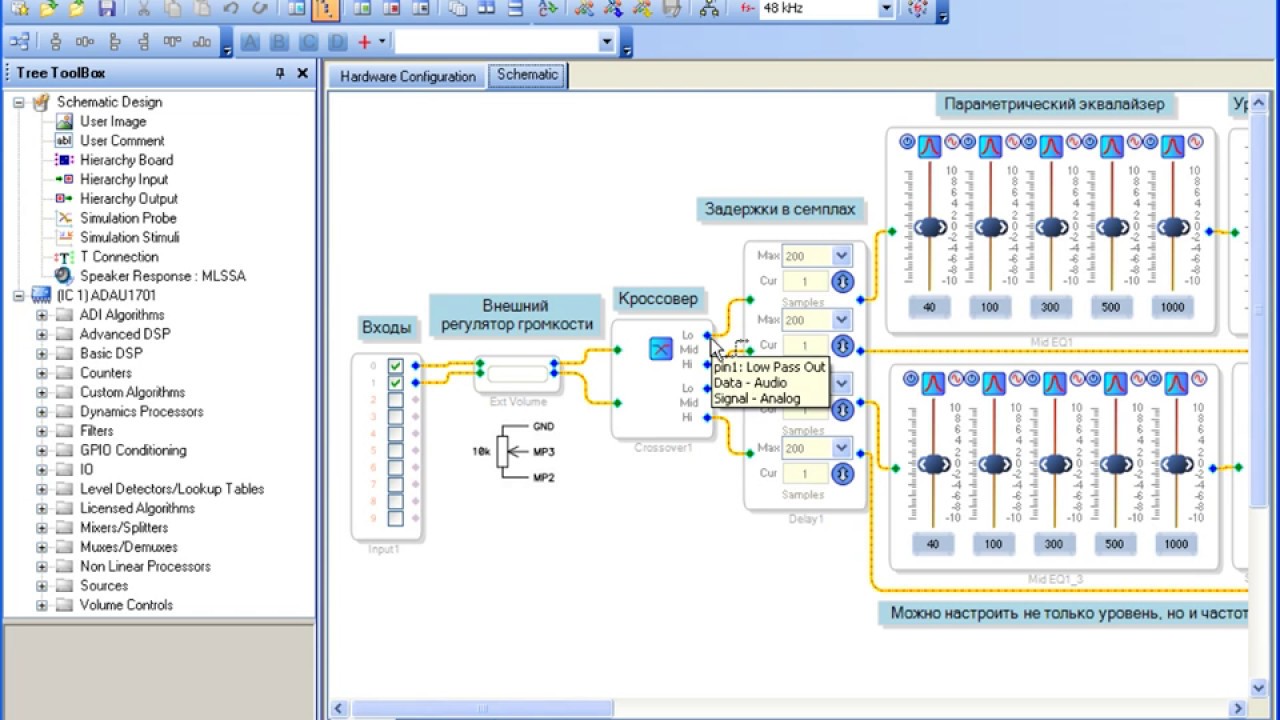This screenshot has width=1280, height=720.
Task: Pin the Tree ToolBox panel
Action: [x=280, y=73]
